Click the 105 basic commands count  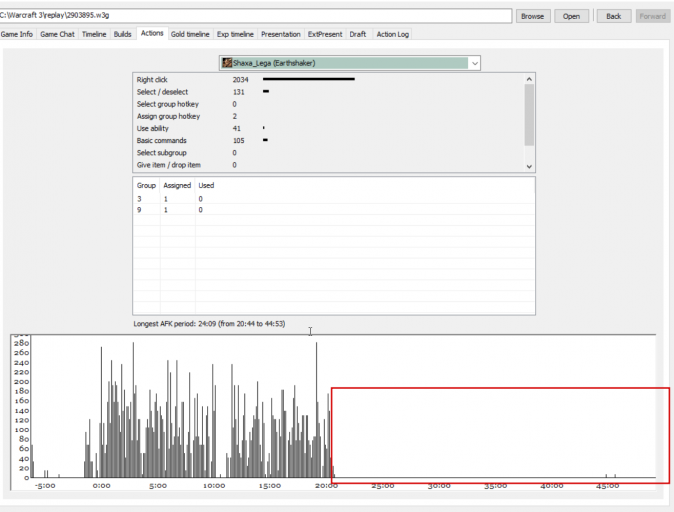pyautogui.click(x=238, y=141)
